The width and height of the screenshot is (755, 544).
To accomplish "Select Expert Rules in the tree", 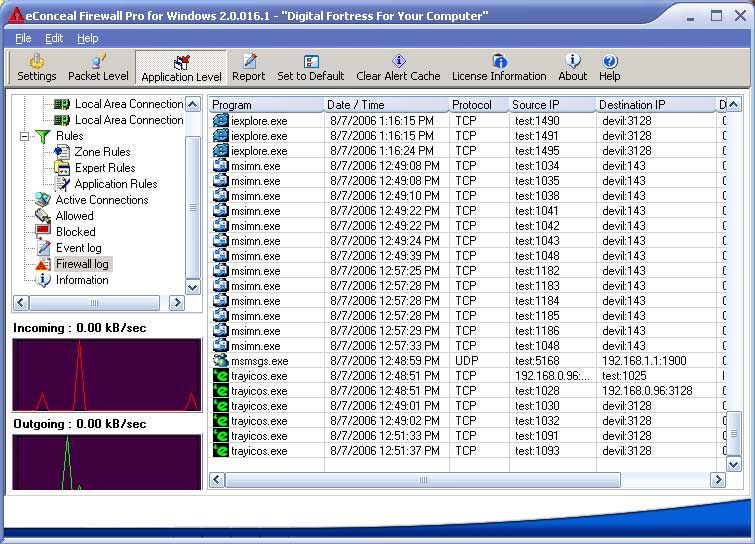I will (105, 168).
